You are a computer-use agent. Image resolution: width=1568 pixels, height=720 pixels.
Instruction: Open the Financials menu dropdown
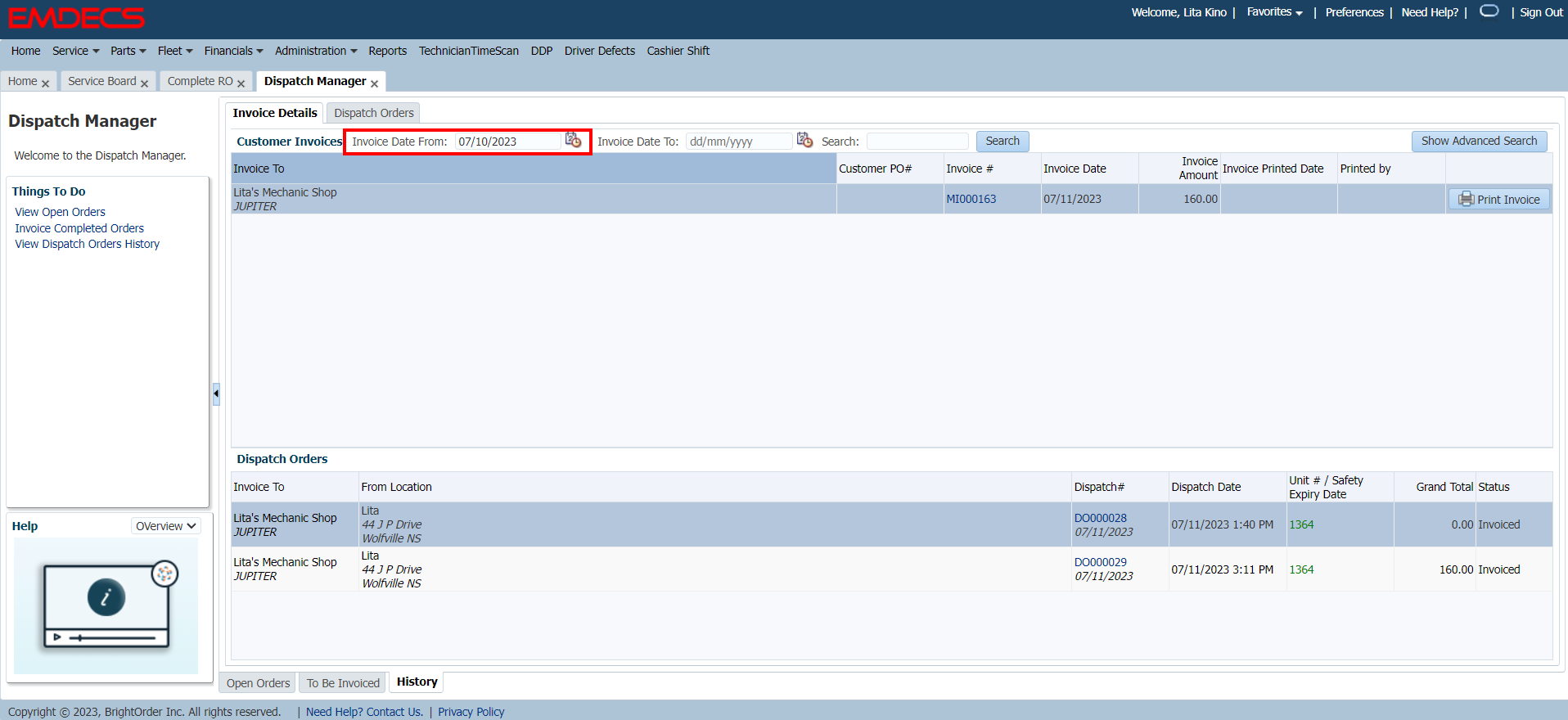[x=233, y=51]
